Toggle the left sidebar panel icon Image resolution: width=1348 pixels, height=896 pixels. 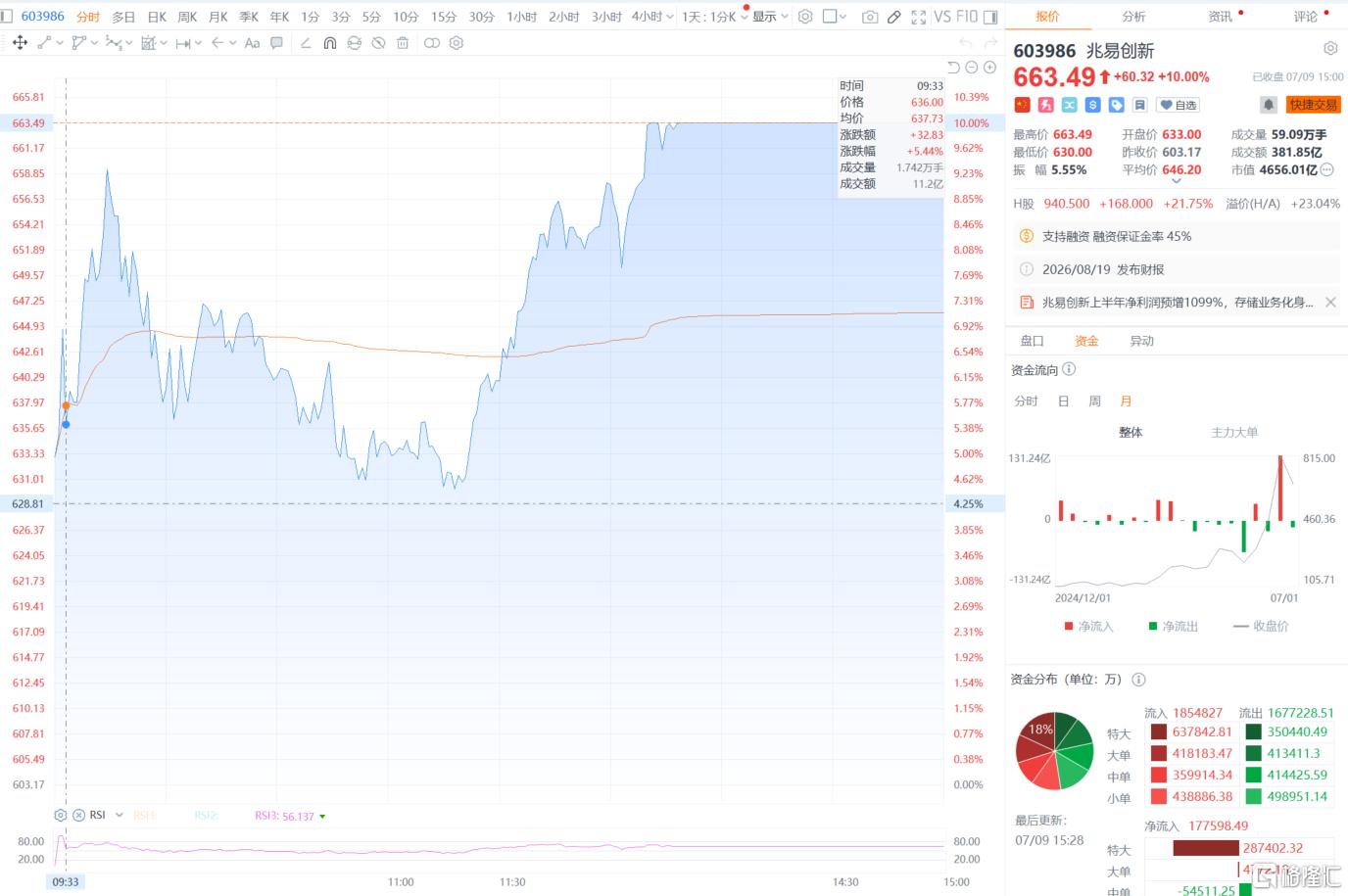7,16
